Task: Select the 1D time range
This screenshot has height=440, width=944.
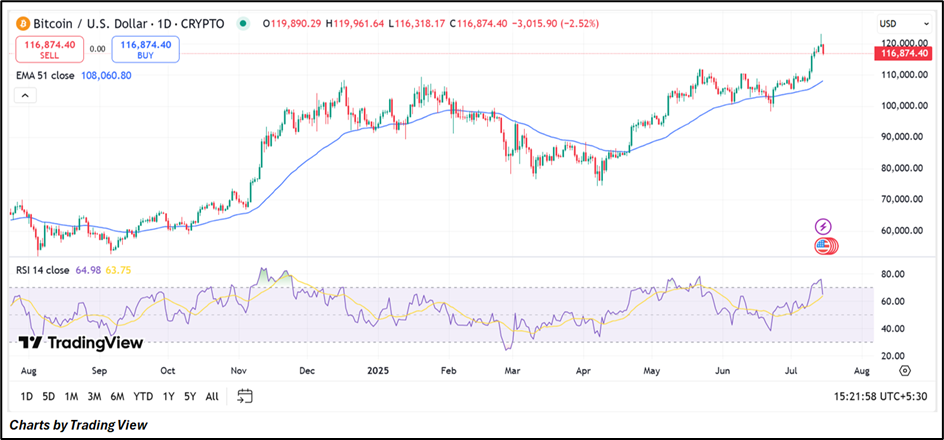Action: (x=26, y=397)
